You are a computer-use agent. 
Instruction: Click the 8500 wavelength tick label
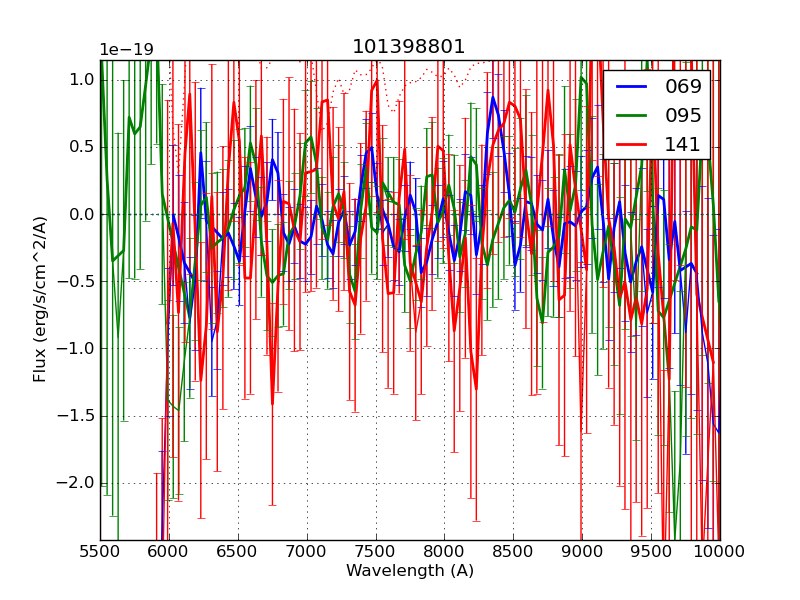[513, 551]
